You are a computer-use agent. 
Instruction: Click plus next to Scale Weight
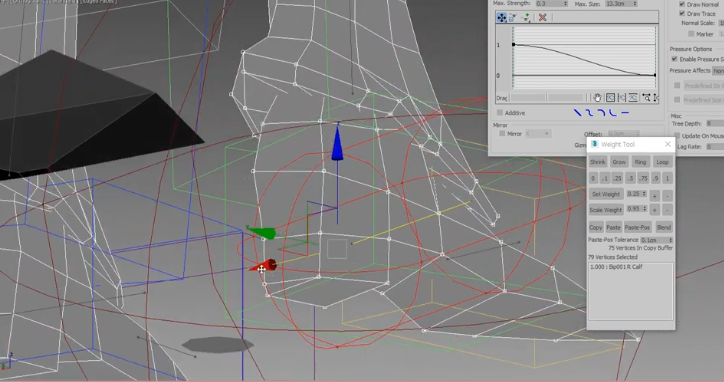pos(655,210)
